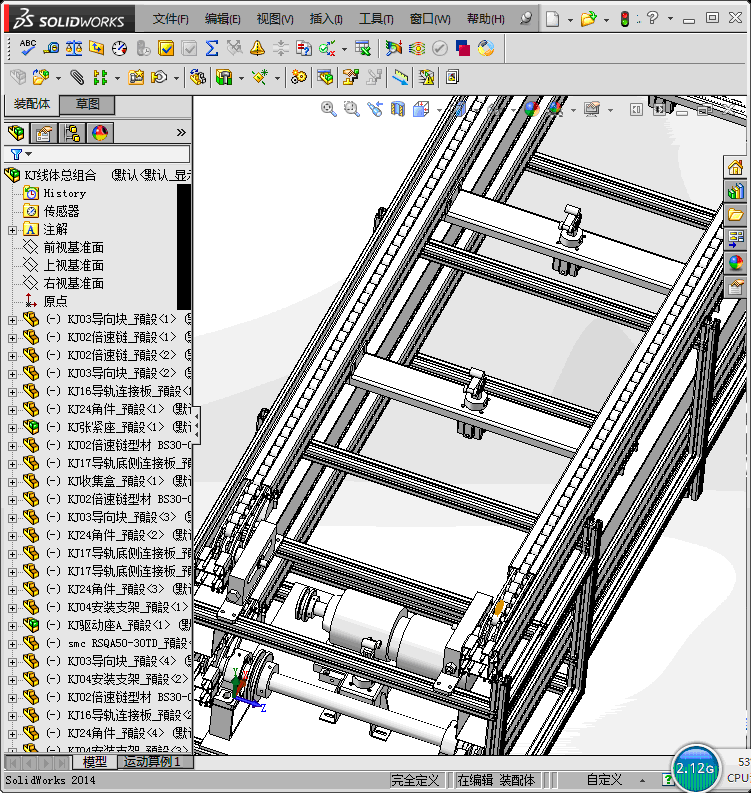The height and width of the screenshot is (793, 751).
Task: Click the blue Sigma equations icon
Action: point(212,49)
